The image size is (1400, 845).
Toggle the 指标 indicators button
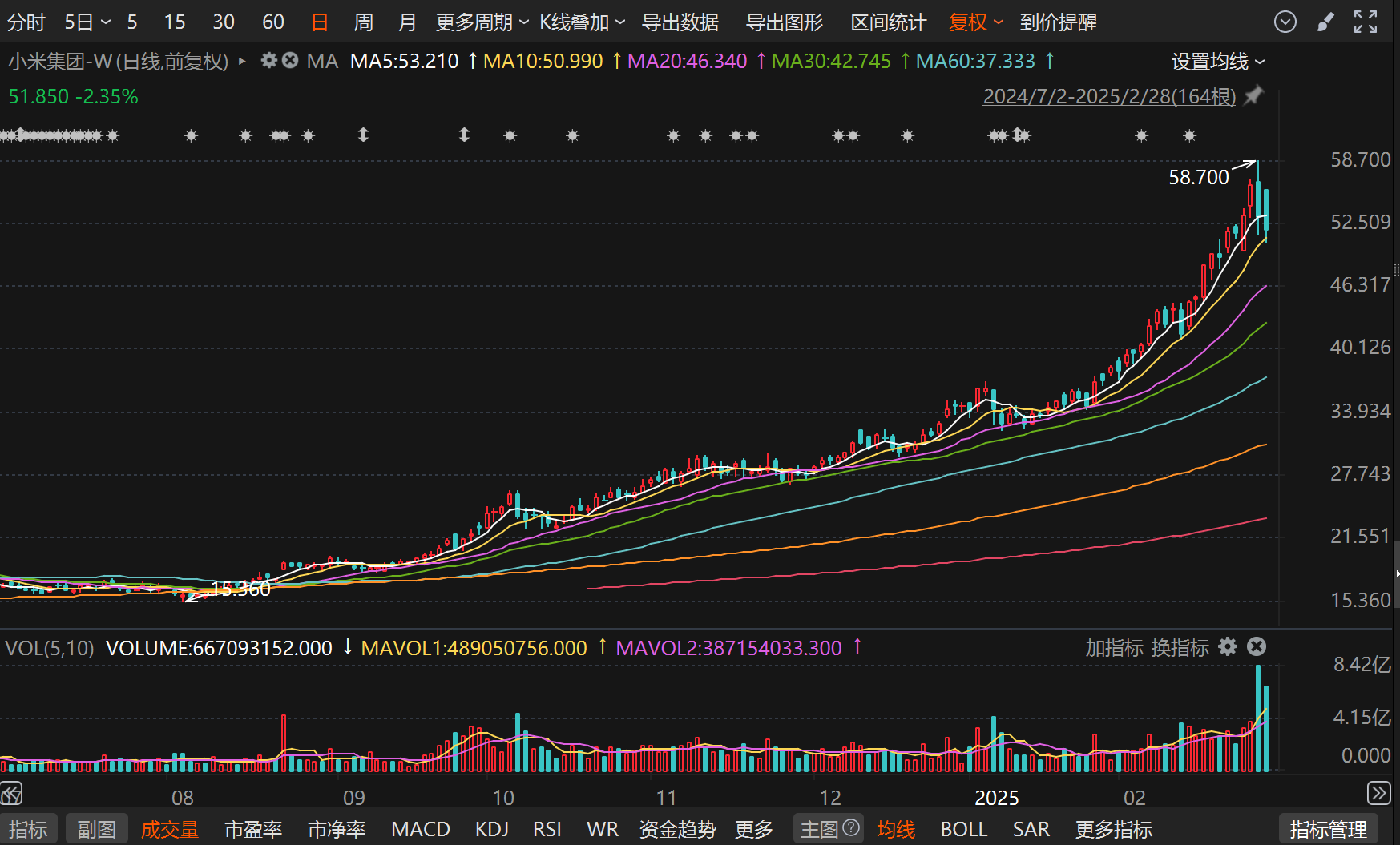click(x=28, y=829)
